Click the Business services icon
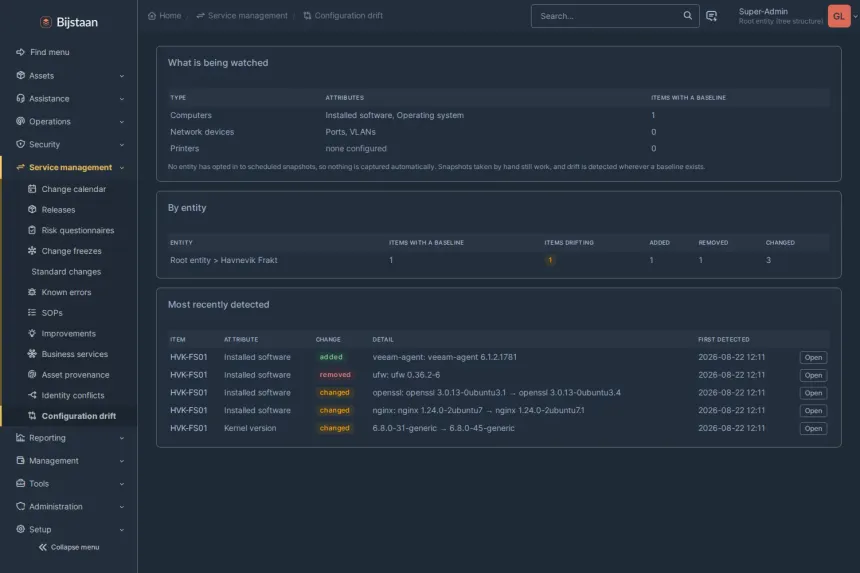Viewport: 860px width, 573px height. pos(32,354)
